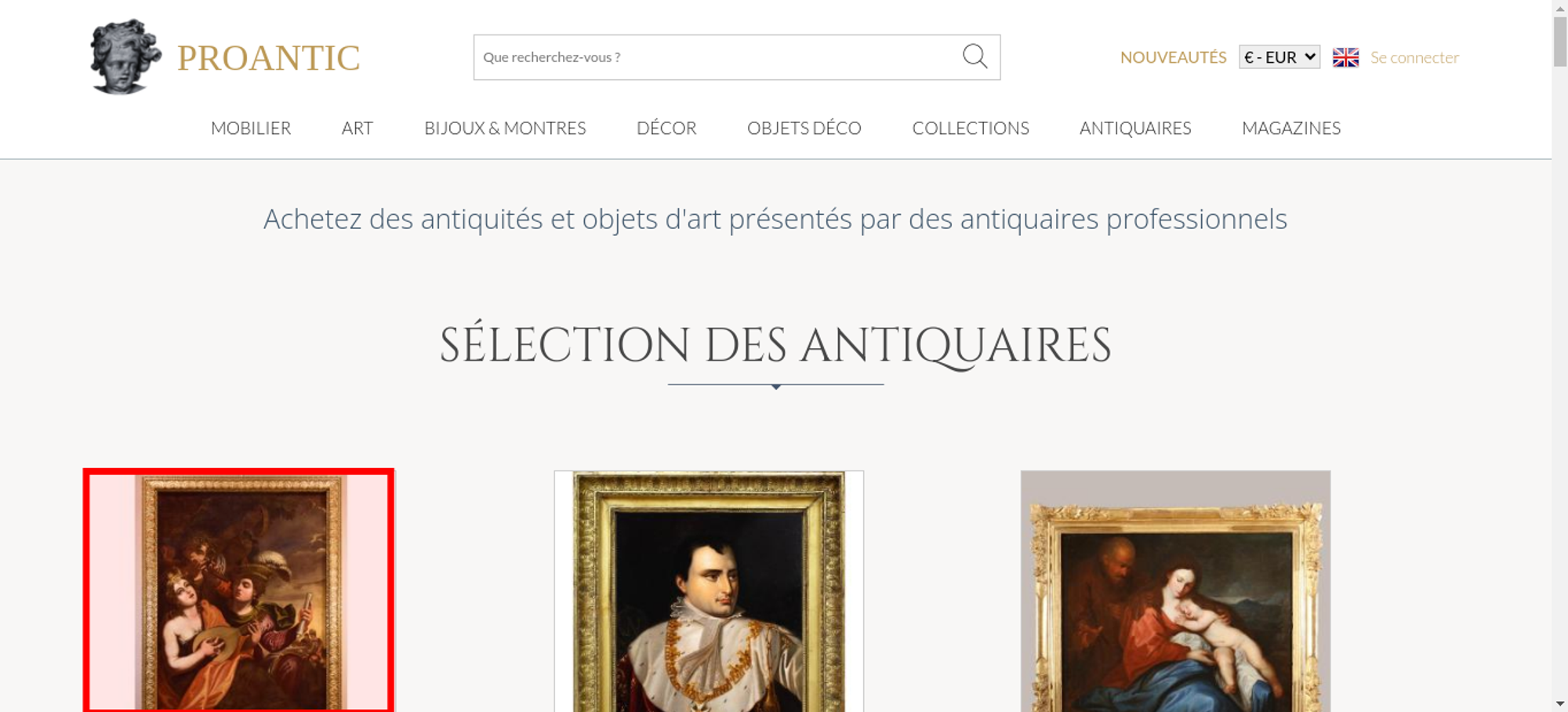The width and height of the screenshot is (1568, 712).
Task: Click into the 'Que recherchez-vous ?' search field
Action: point(717,57)
